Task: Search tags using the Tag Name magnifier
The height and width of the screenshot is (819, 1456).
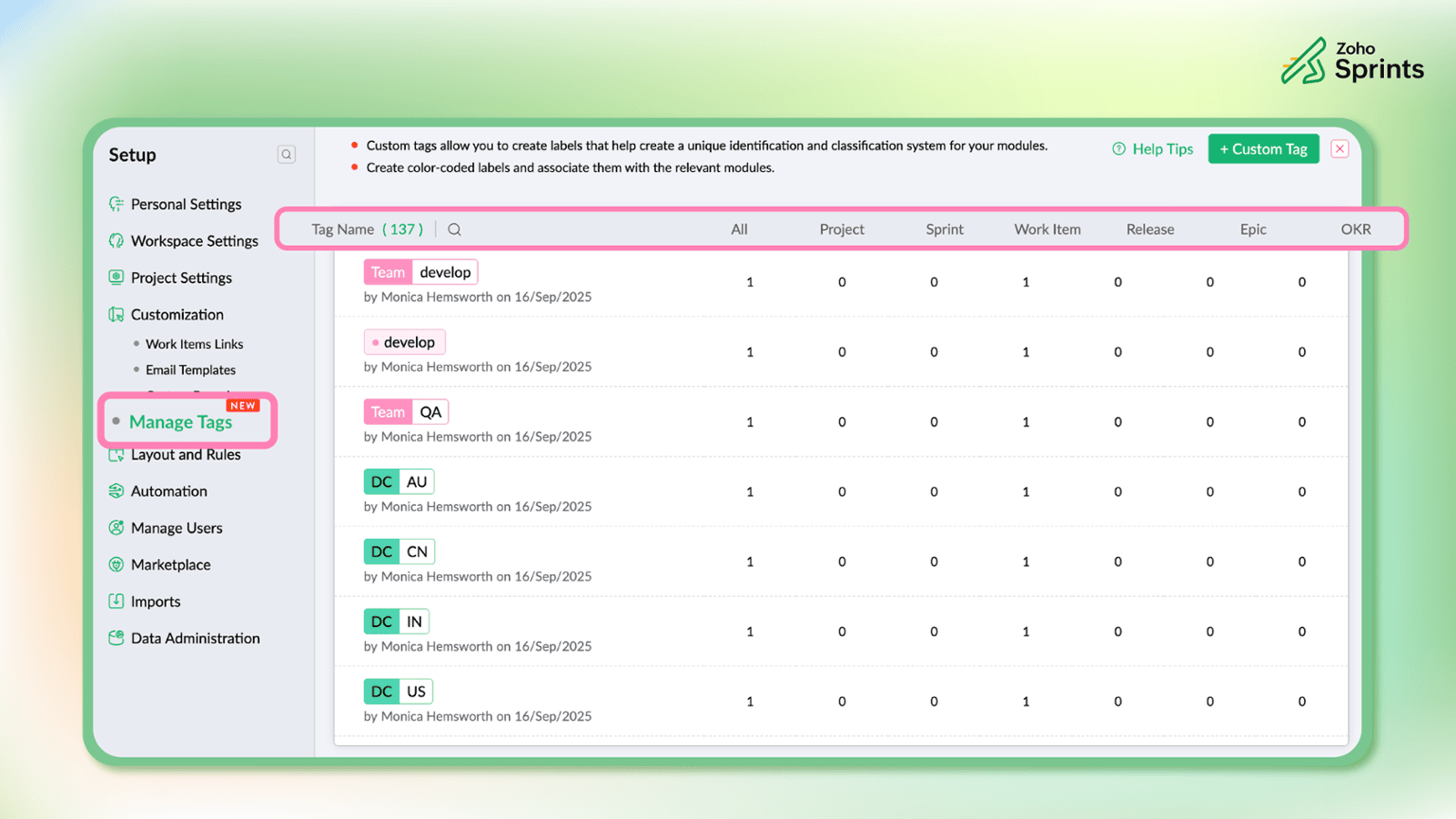Action: coord(454,229)
